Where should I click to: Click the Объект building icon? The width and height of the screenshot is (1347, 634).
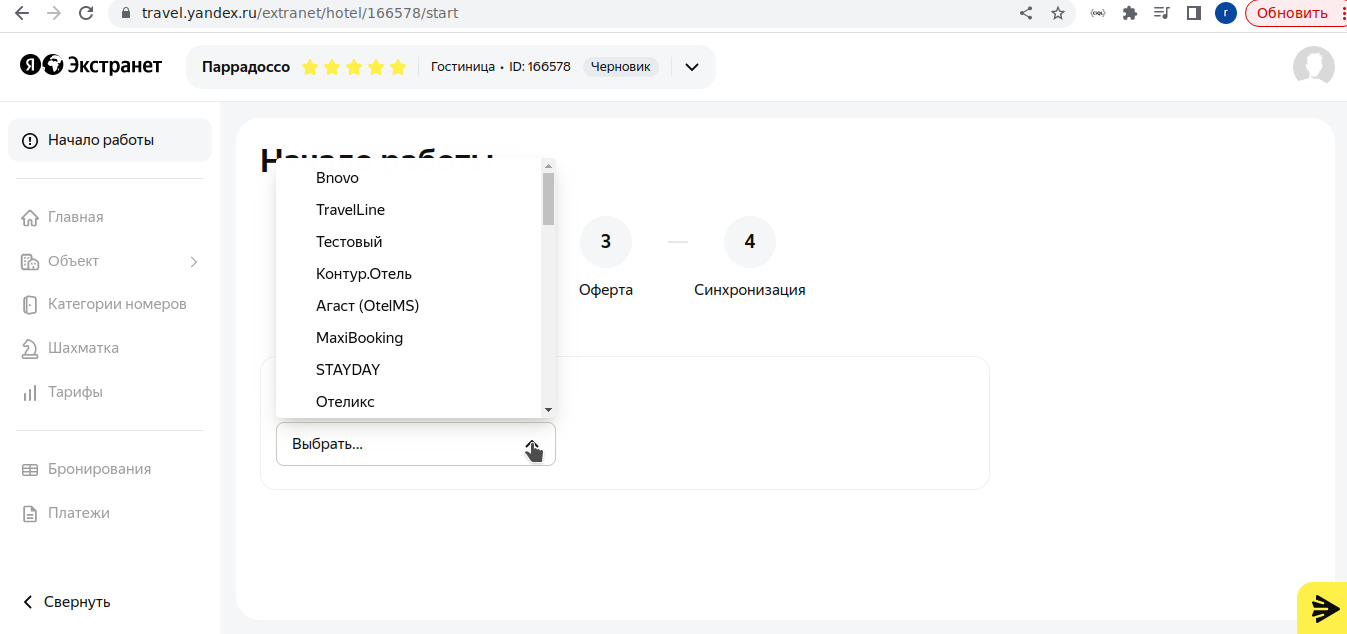[30, 262]
